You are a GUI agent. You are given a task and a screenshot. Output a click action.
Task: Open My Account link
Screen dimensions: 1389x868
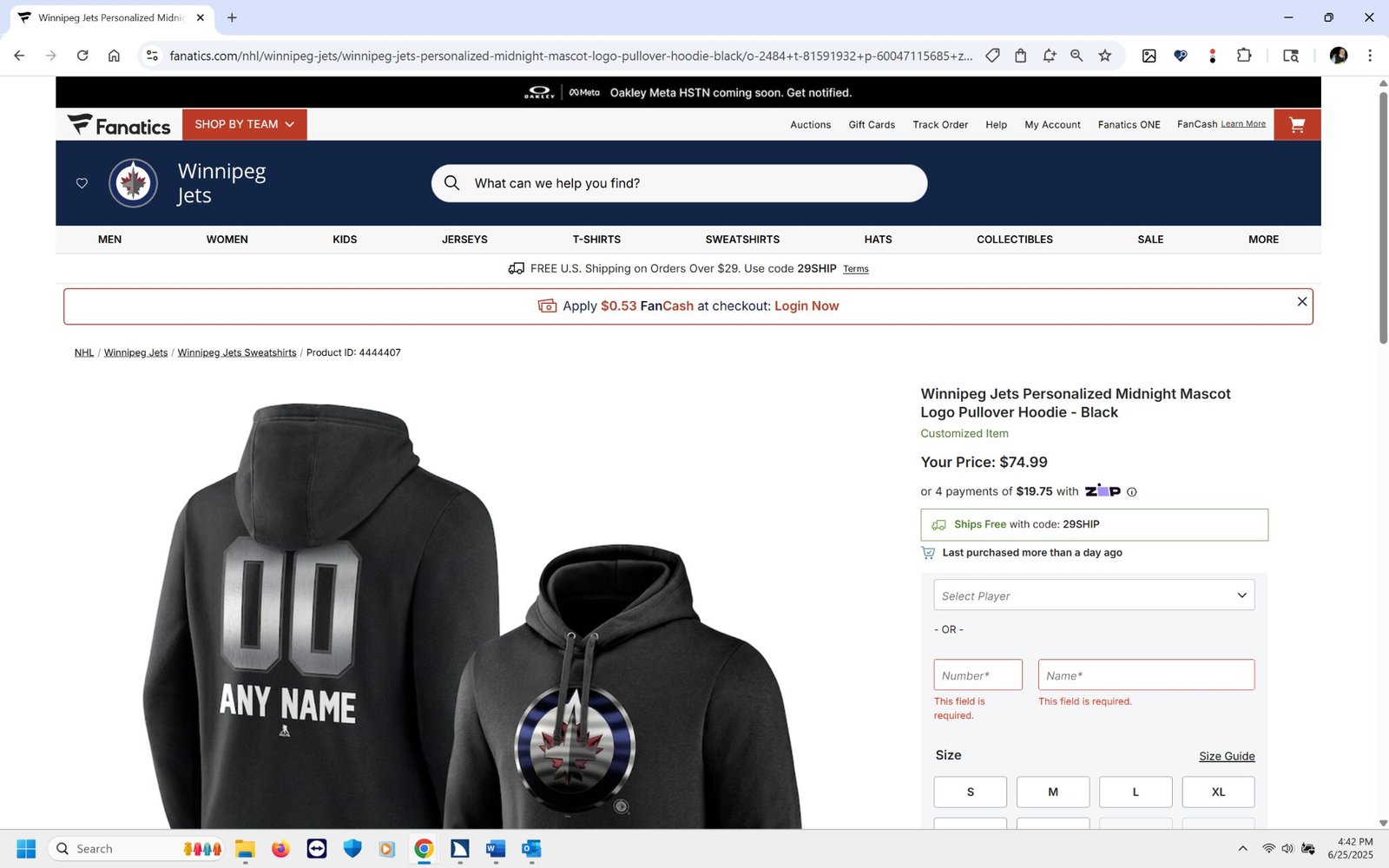1052,125
